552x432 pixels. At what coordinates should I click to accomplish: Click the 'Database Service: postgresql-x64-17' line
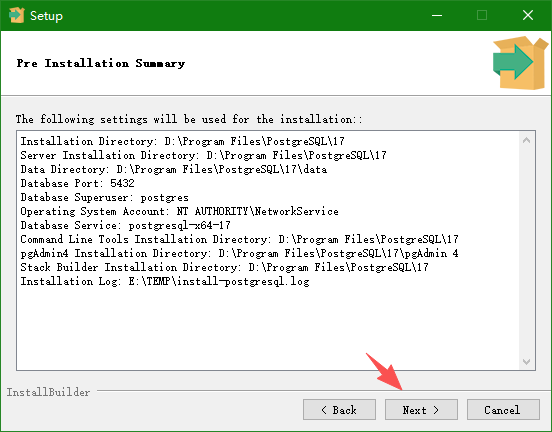125,225
